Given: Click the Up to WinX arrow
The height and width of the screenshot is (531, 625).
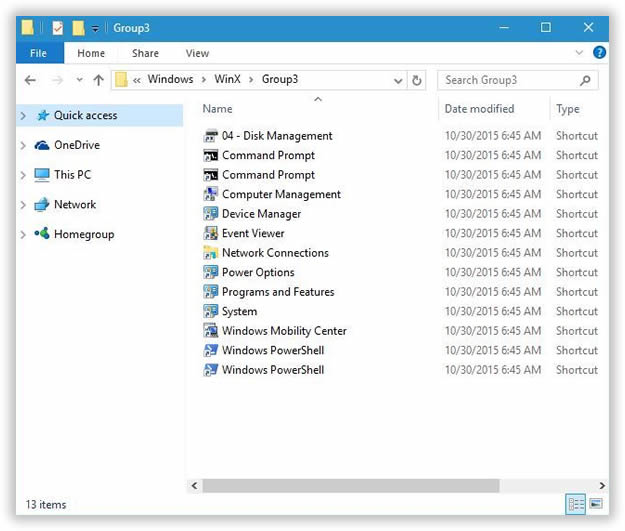Looking at the screenshot, I should (98, 80).
